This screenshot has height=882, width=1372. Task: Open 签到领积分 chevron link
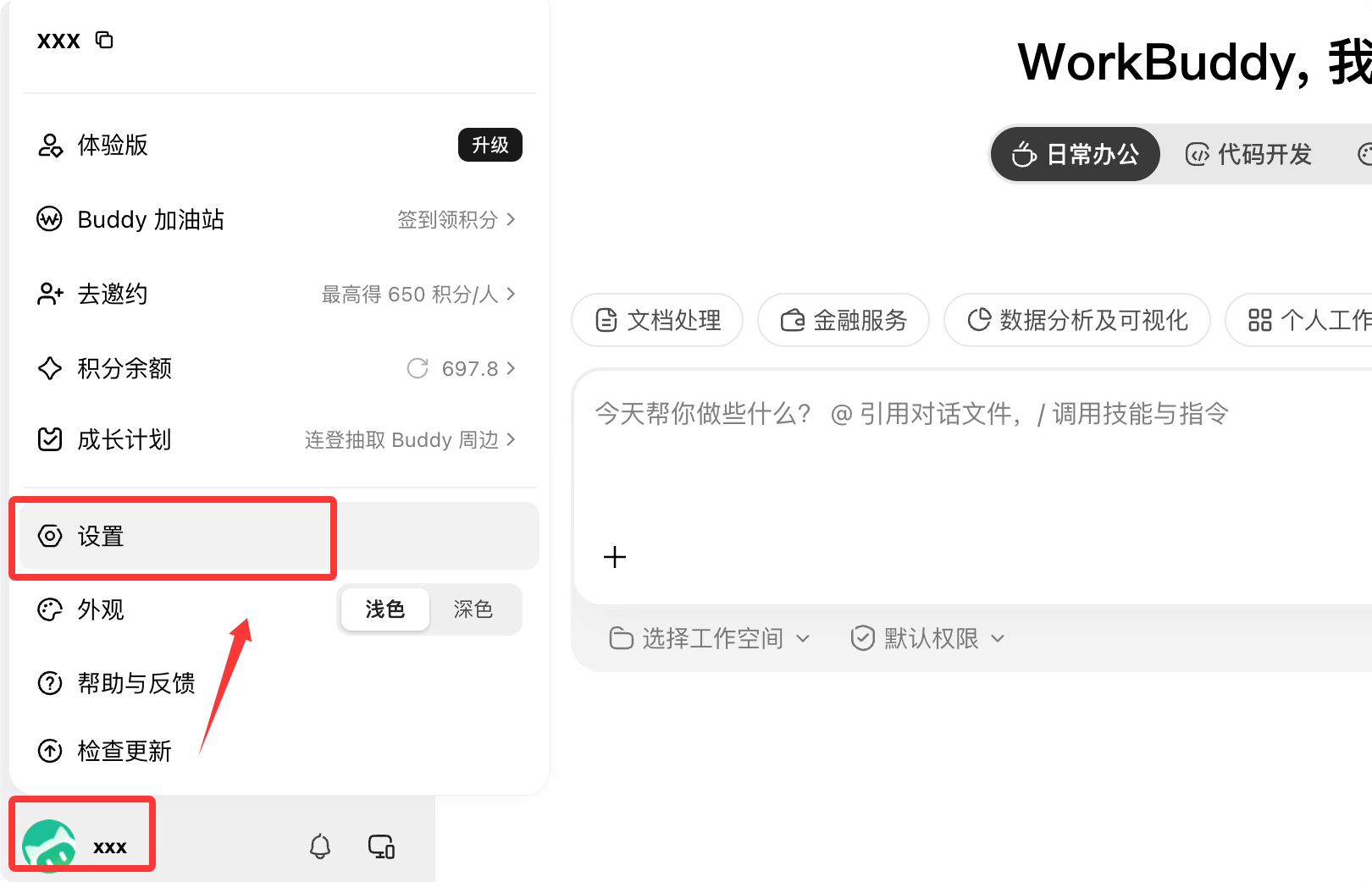click(x=456, y=220)
